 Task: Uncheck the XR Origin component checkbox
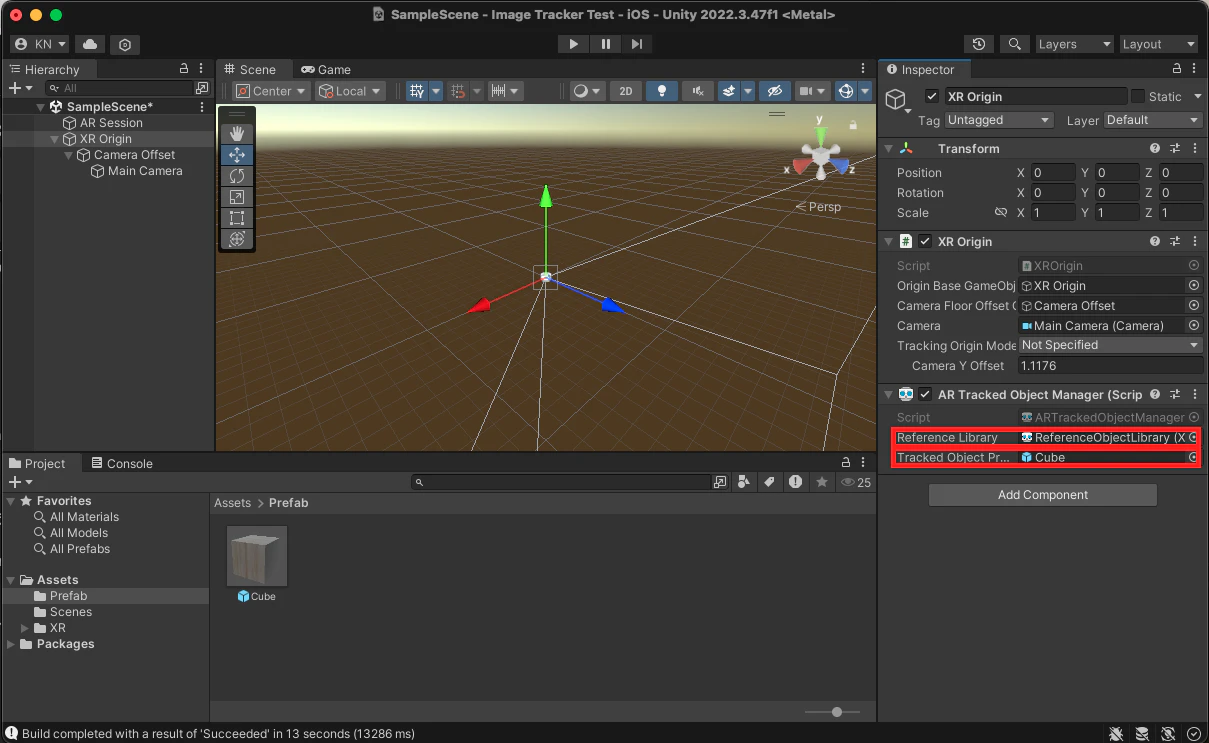coord(923,241)
